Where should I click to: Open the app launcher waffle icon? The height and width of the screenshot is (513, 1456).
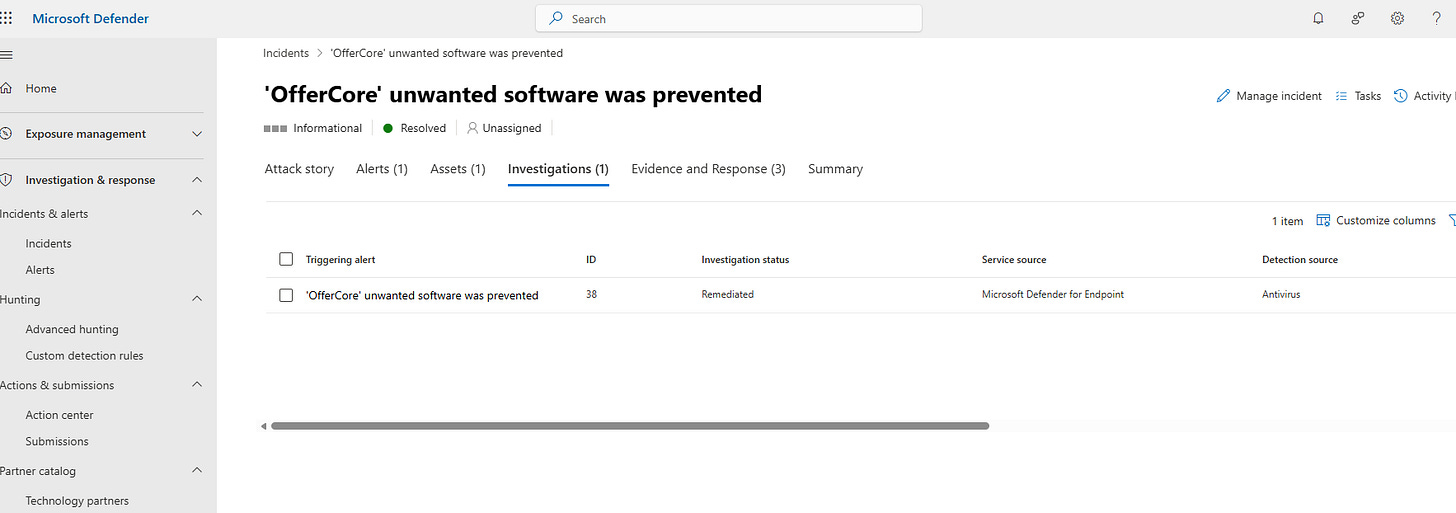point(6,18)
